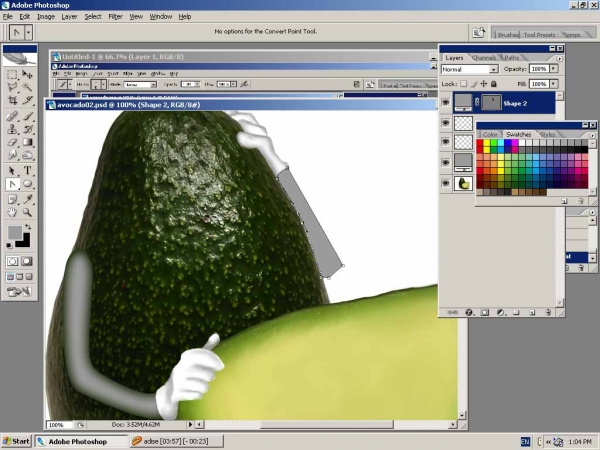
Task: Create a new layer in Layers palette
Action: point(532,312)
